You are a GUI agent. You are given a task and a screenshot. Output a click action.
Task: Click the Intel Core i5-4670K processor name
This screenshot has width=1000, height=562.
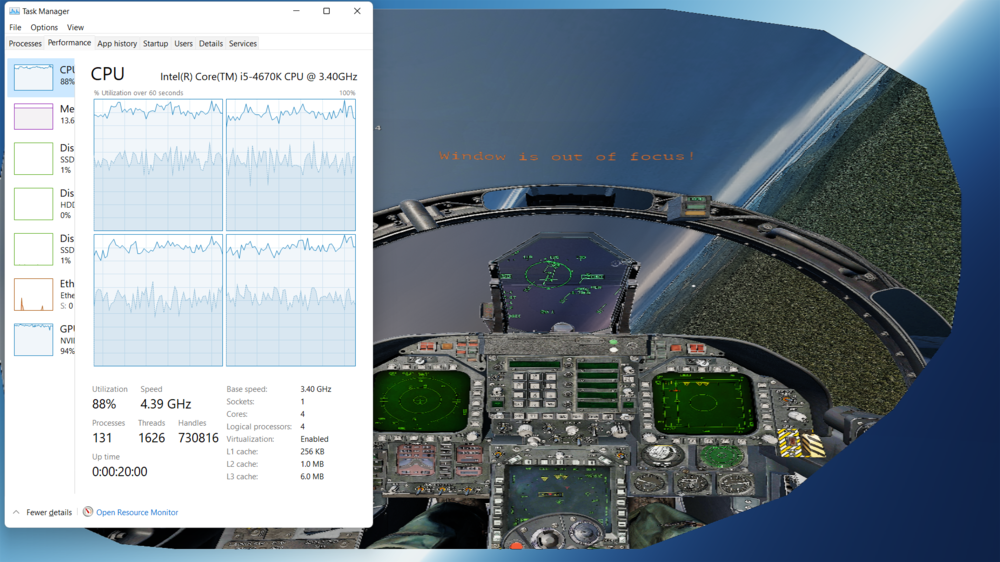point(258,77)
